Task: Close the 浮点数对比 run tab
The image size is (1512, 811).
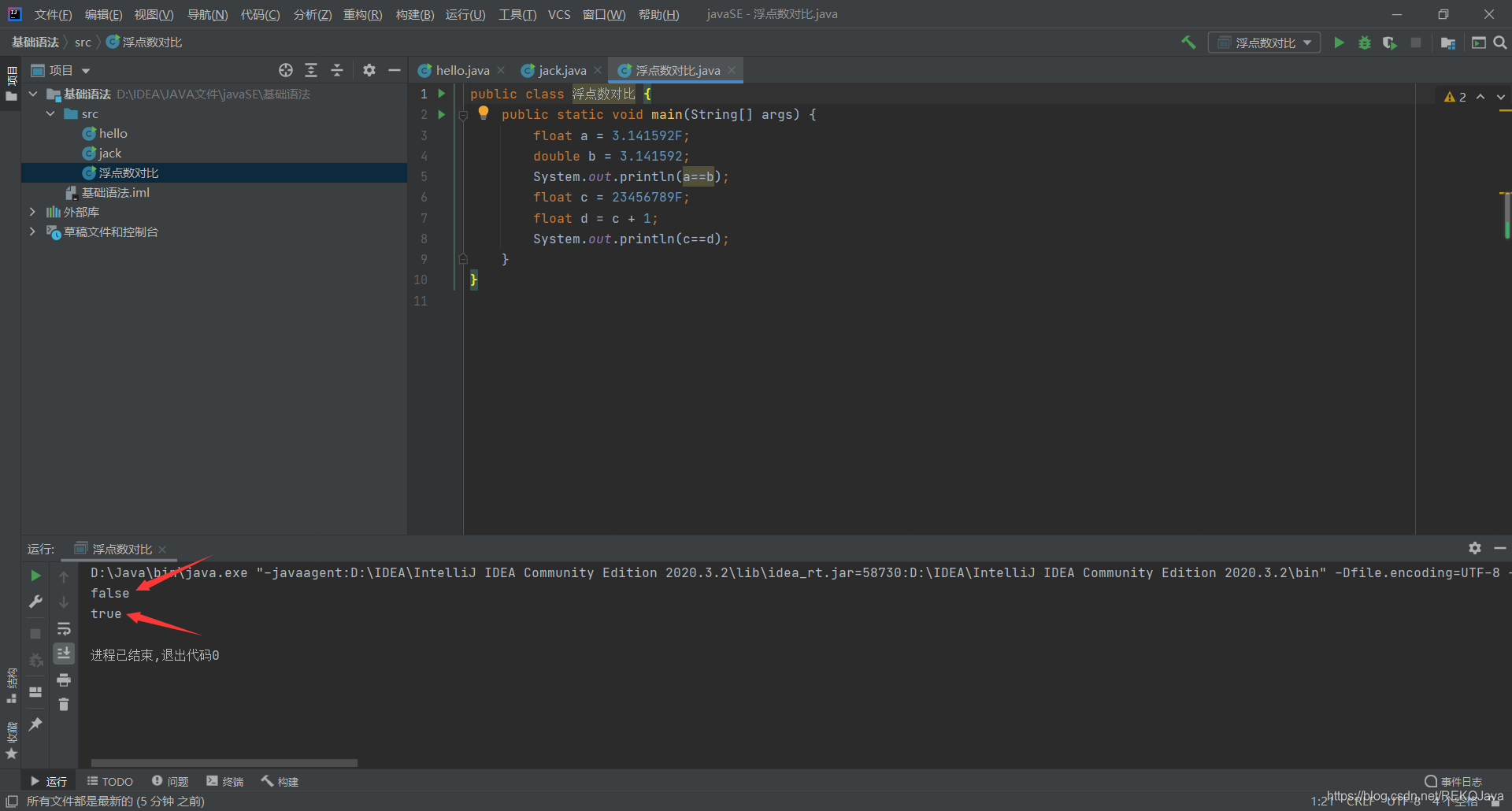Action: [162, 549]
